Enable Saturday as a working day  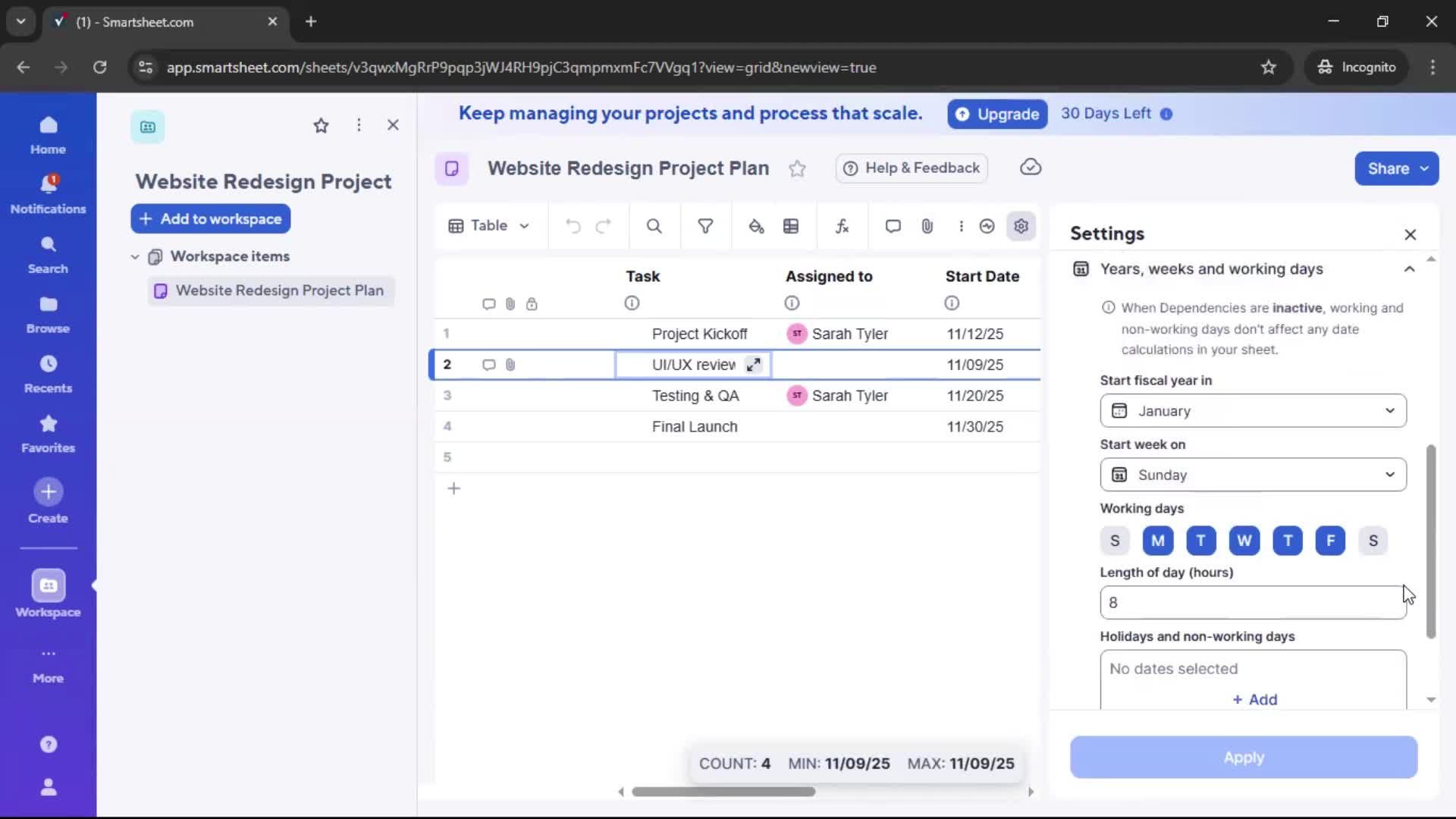click(1373, 541)
